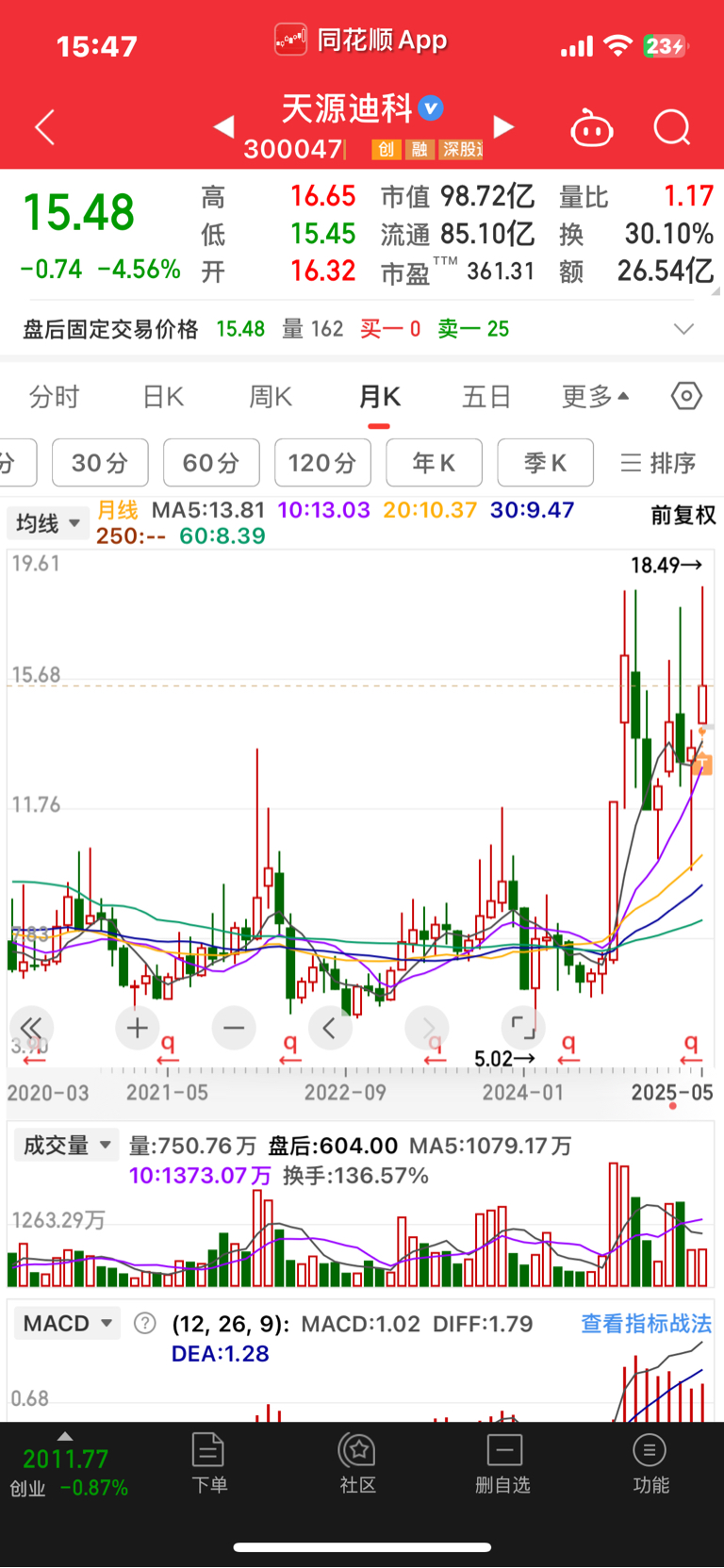Image resolution: width=724 pixels, height=1568 pixels.
Task: Switch to the 日K tab
Action: pyautogui.click(x=163, y=397)
